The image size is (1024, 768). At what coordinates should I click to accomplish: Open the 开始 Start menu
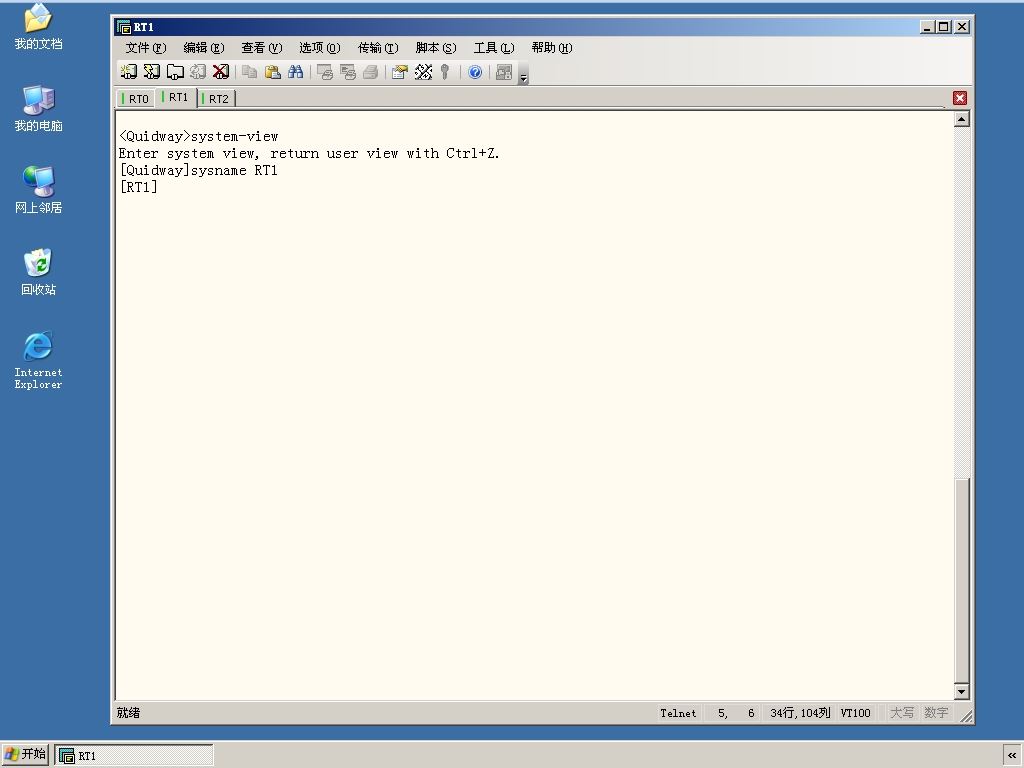25,755
